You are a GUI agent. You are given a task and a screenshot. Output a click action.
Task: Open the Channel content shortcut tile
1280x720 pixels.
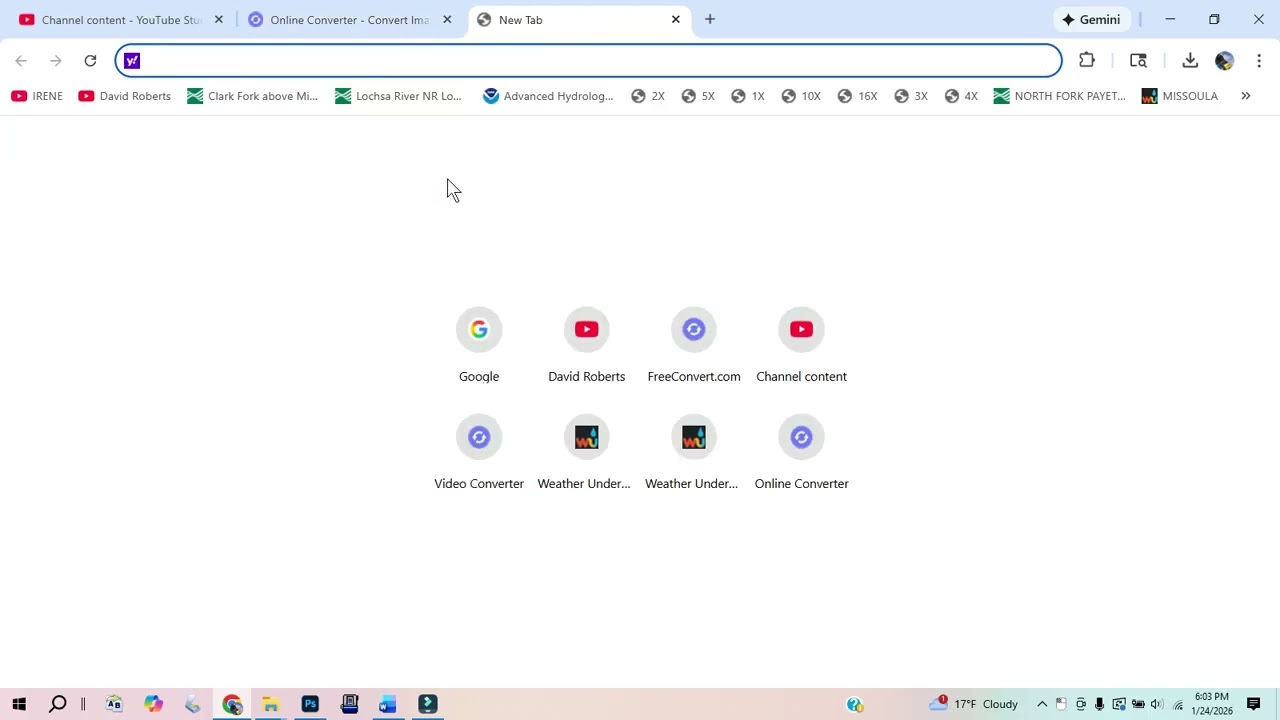tap(801, 345)
